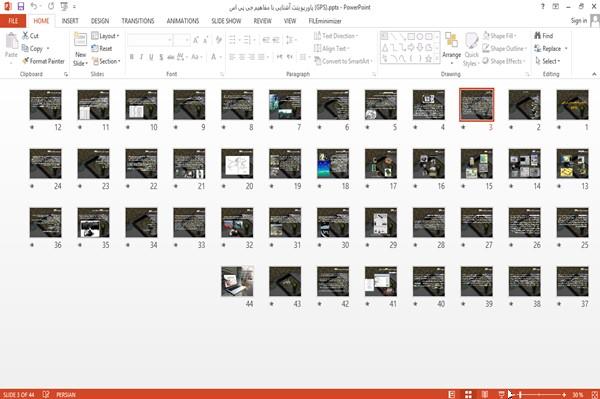Viewport: 600px width, 399px height.
Task: Open Convert to SmartArt dropdown
Action: point(343,61)
